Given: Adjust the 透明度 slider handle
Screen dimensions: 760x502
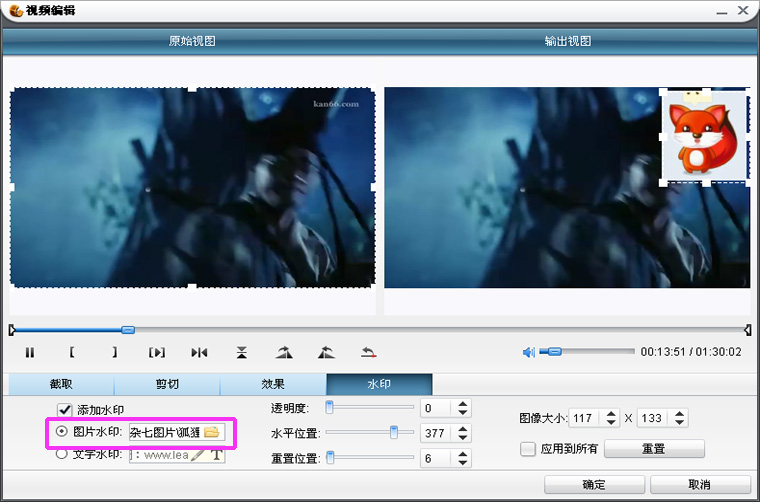Looking at the screenshot, I should [x=330, y=407].
